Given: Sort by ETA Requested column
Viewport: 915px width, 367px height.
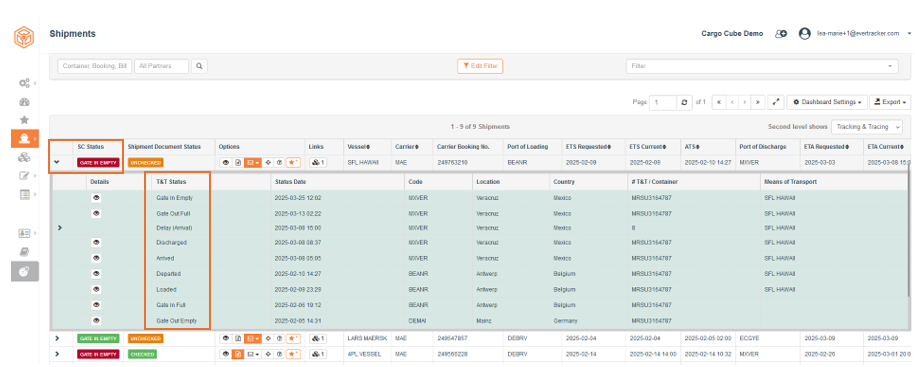Looking at the screenshot, I should pyautogui.click(x=826, y=146).
